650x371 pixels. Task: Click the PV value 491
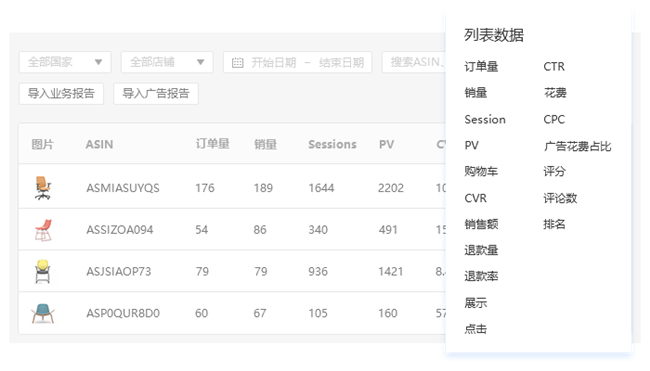click(388, 230)
